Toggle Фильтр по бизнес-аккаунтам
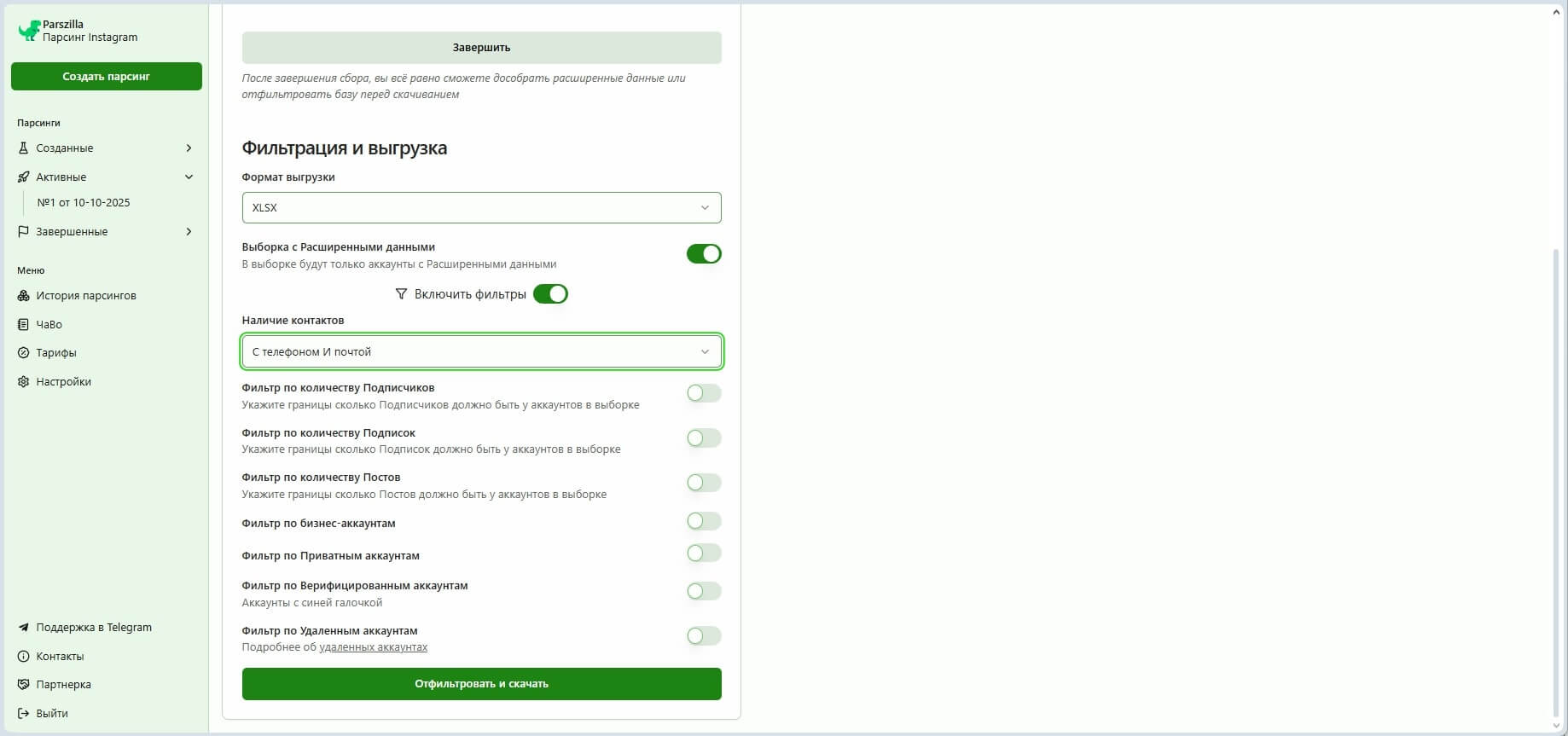Screen dimensions: 1568x736 [x=704, y=521]
